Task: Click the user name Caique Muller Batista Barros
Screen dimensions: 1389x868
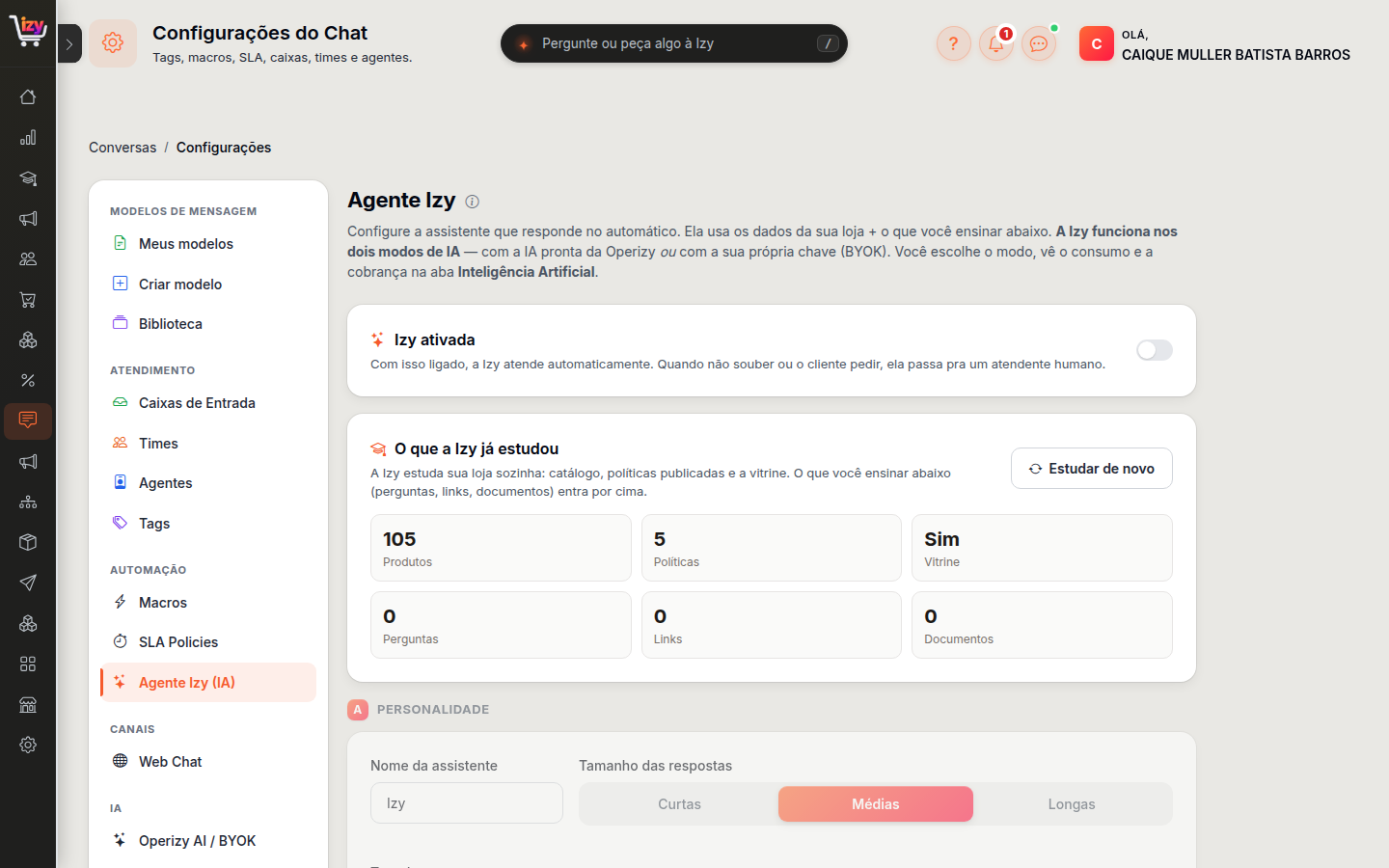Action: pyautogui.click(x=1236, y=55)
